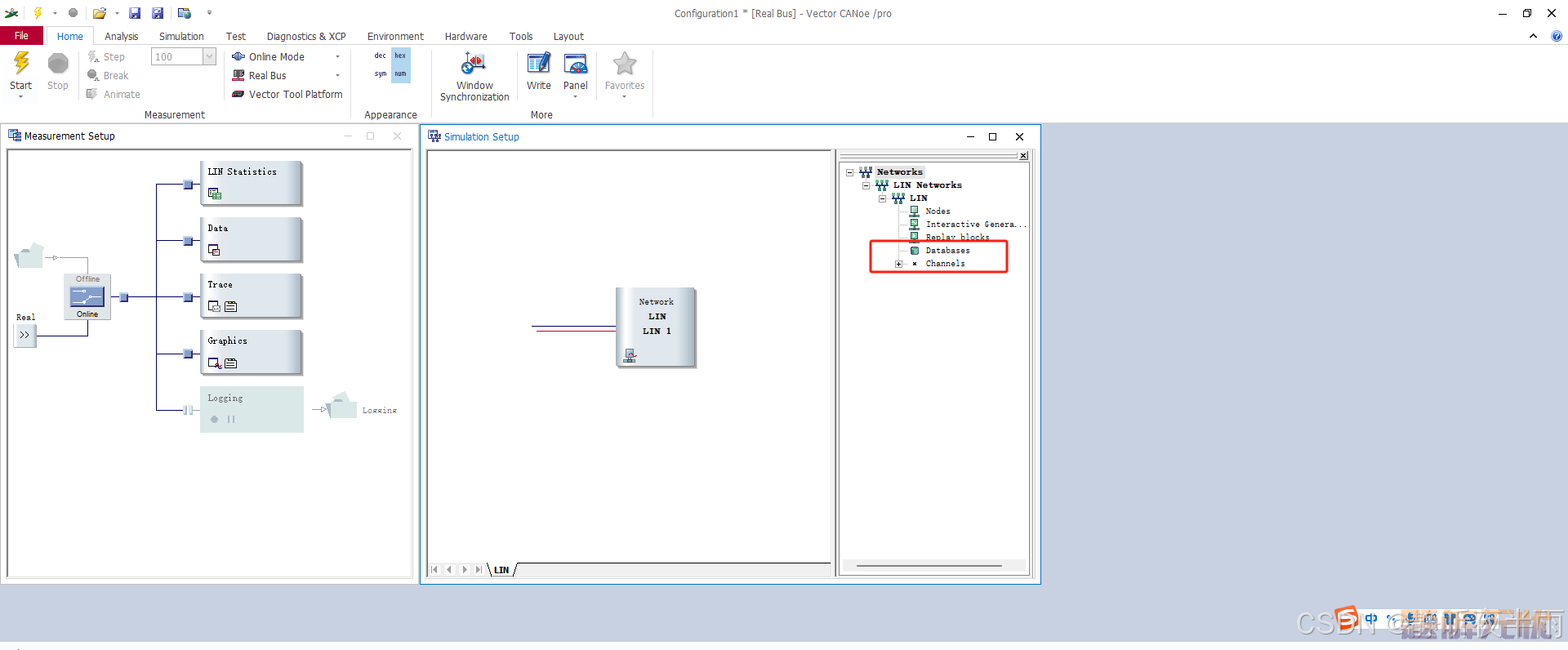
Task: Toggle sym symbolic display mode
Action: pos(380,73)
